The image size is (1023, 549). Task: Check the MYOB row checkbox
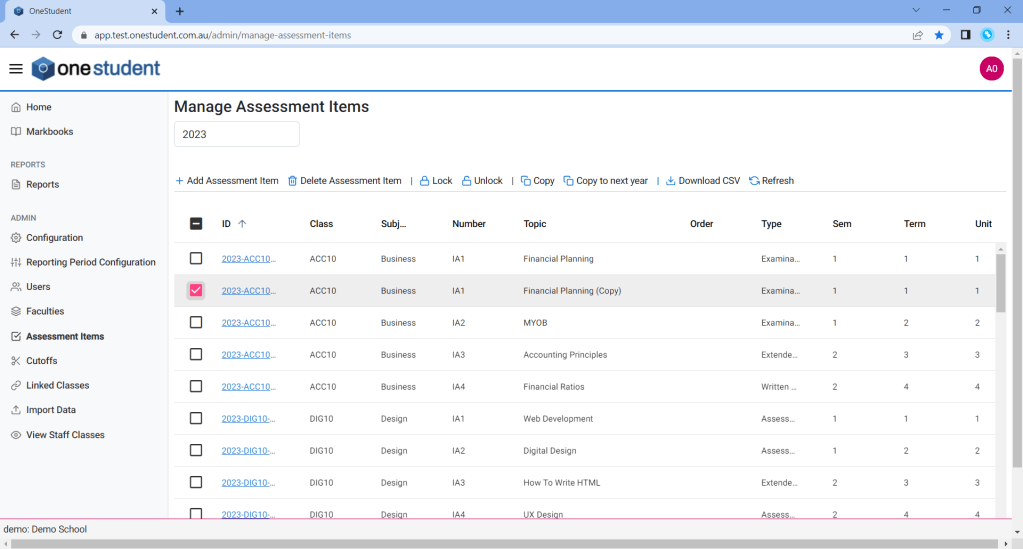(x=196, y=323)
